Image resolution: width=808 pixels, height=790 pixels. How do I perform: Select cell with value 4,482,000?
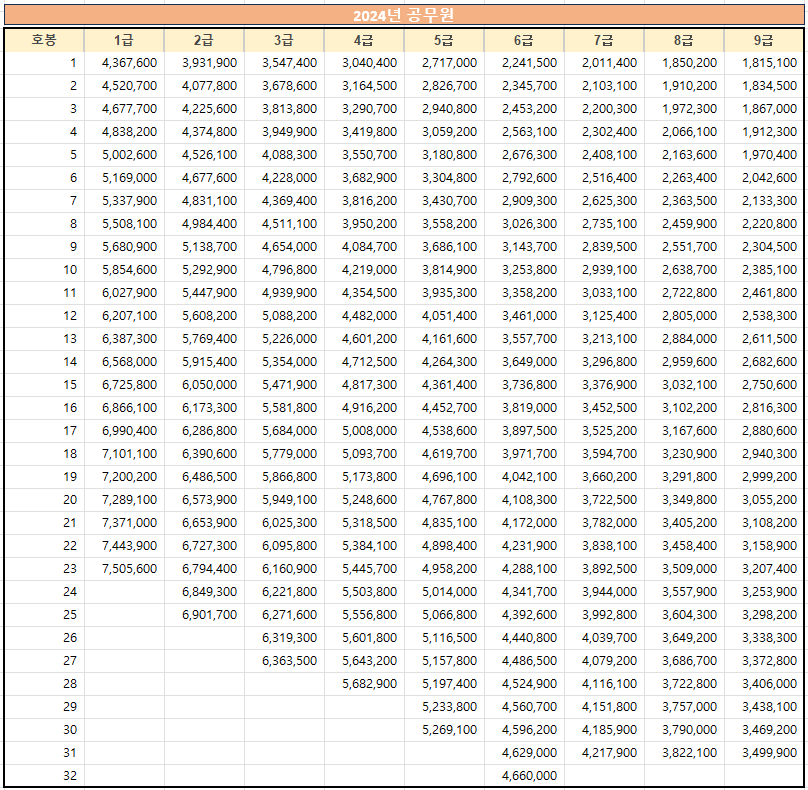(364, 316)
